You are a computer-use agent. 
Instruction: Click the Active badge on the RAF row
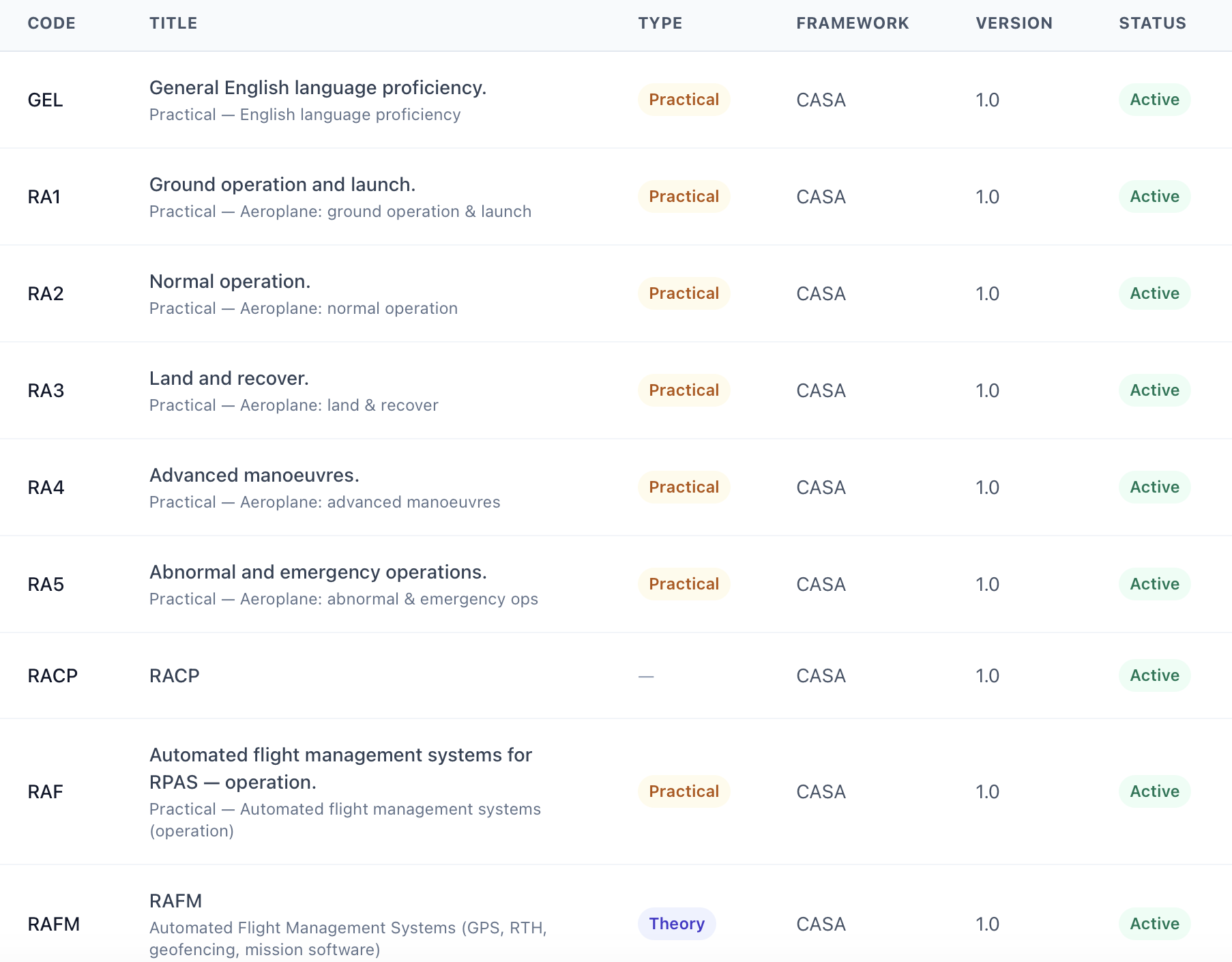pos(1154,791)
